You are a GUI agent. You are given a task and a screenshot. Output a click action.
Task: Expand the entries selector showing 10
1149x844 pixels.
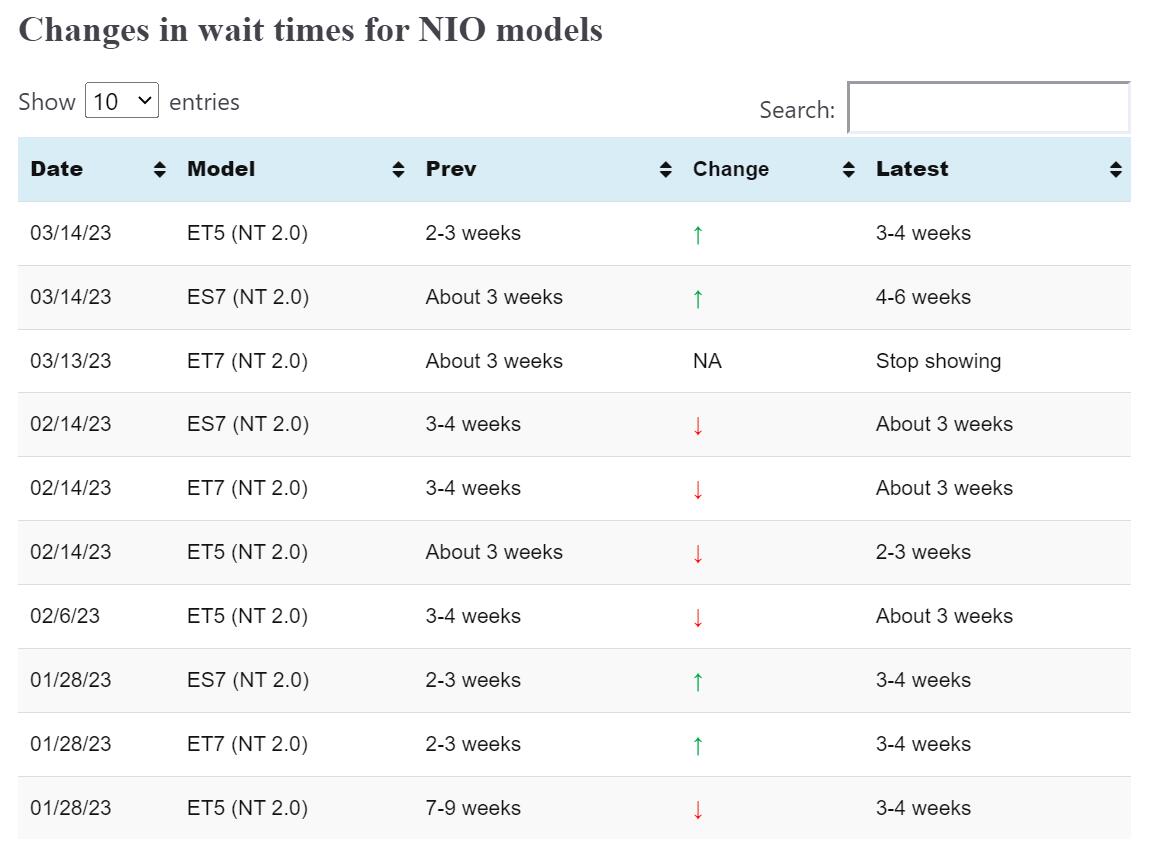[x=121, y=100]
